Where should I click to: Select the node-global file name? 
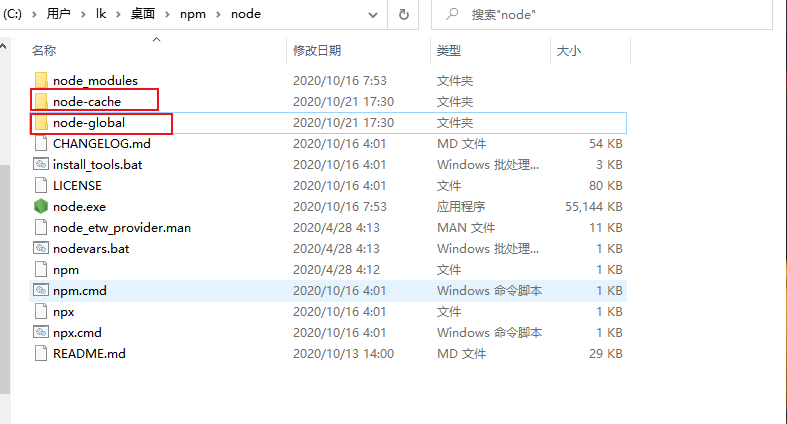[x=89, y=122]
